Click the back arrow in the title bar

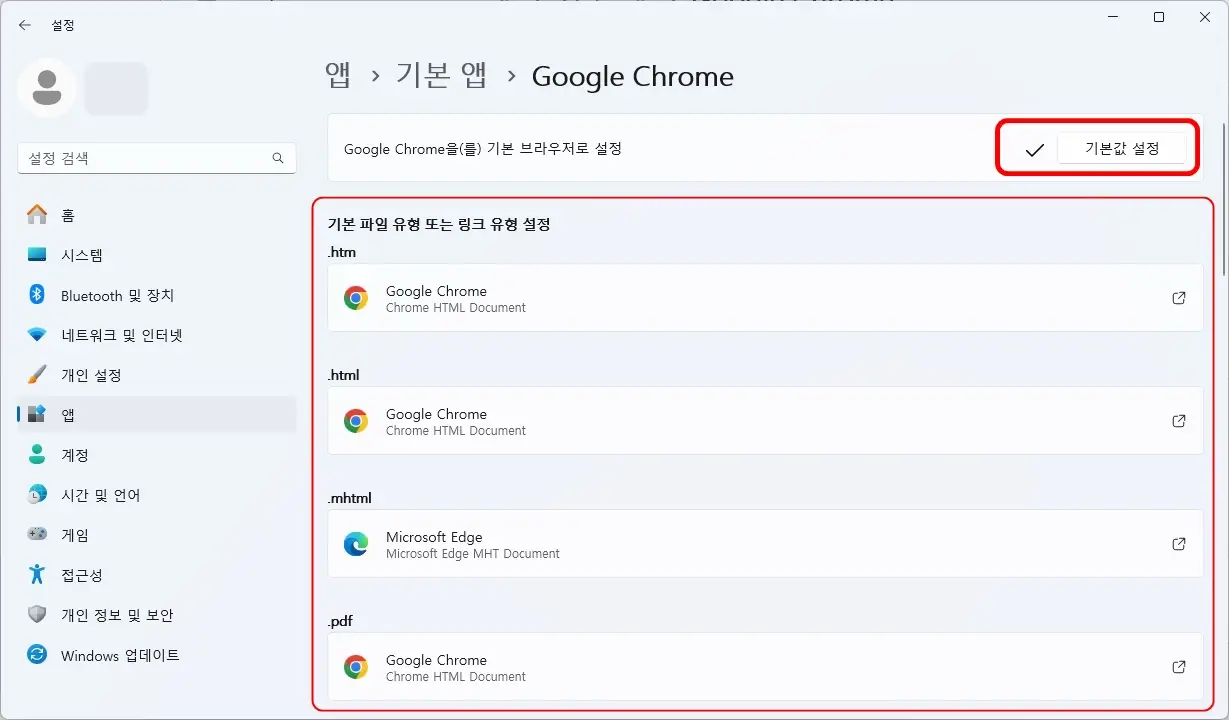pyautogui.click(x=25, y=25)
